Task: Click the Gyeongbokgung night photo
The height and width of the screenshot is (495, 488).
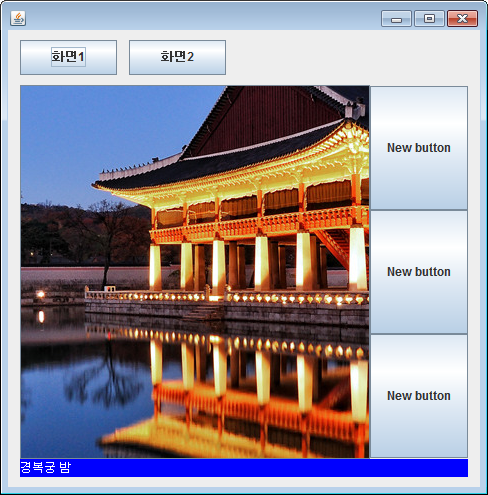Action: (x=195, y=272)
